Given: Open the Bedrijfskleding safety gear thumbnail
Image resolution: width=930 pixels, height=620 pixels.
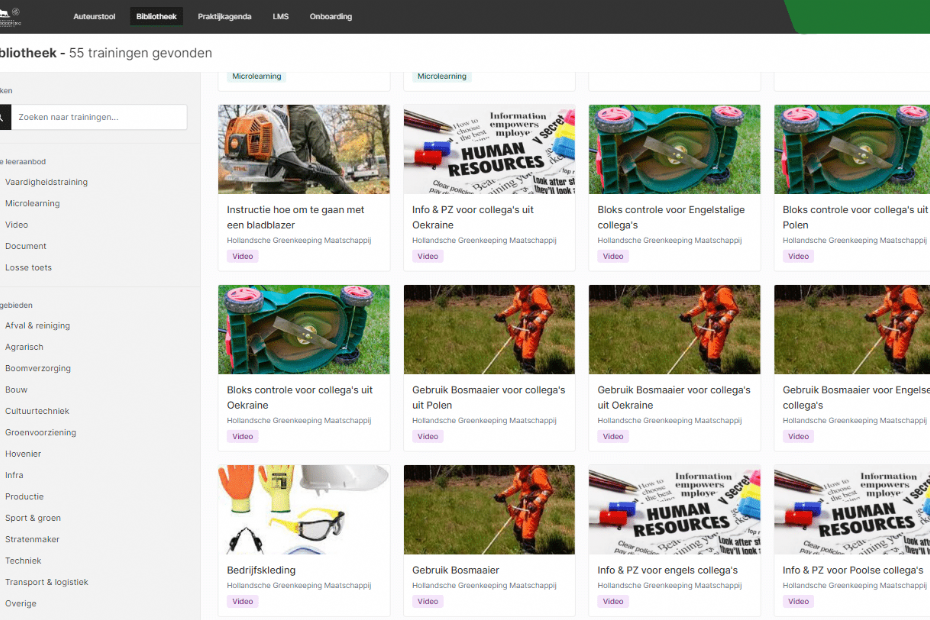Looking at the screenshot, I should [x=304, y=509].
